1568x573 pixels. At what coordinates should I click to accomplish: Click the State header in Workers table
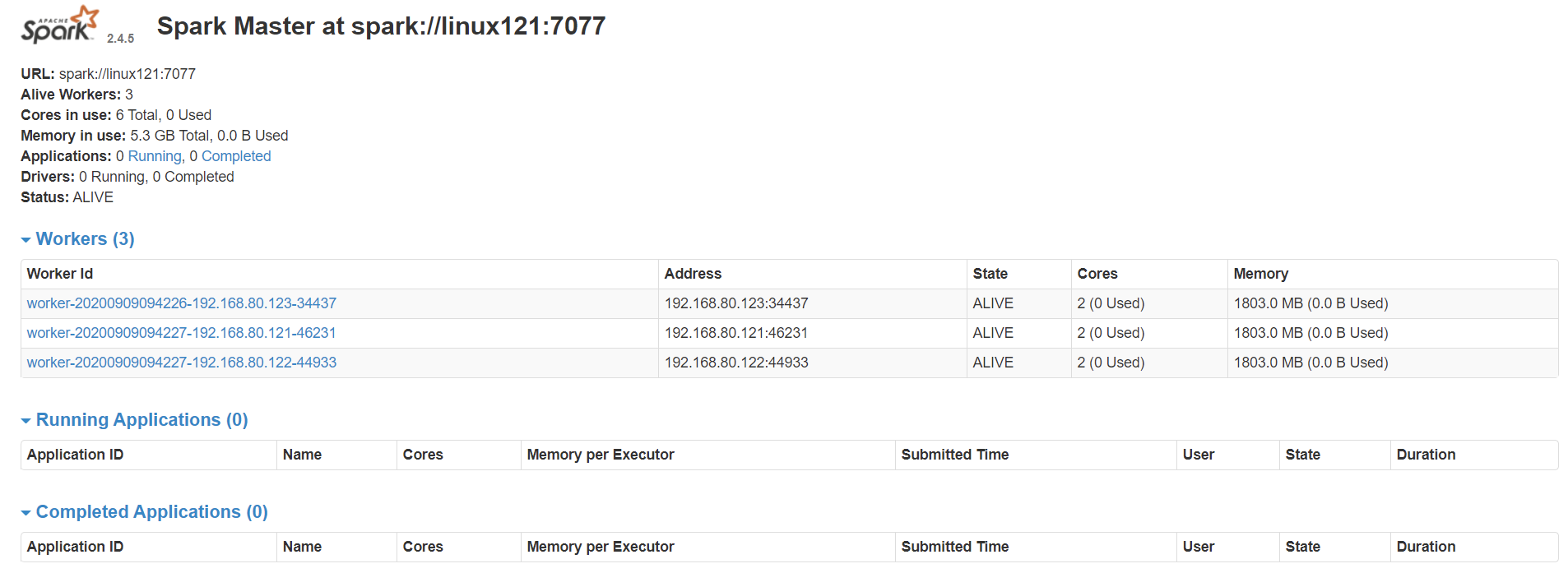click(990, 274)
